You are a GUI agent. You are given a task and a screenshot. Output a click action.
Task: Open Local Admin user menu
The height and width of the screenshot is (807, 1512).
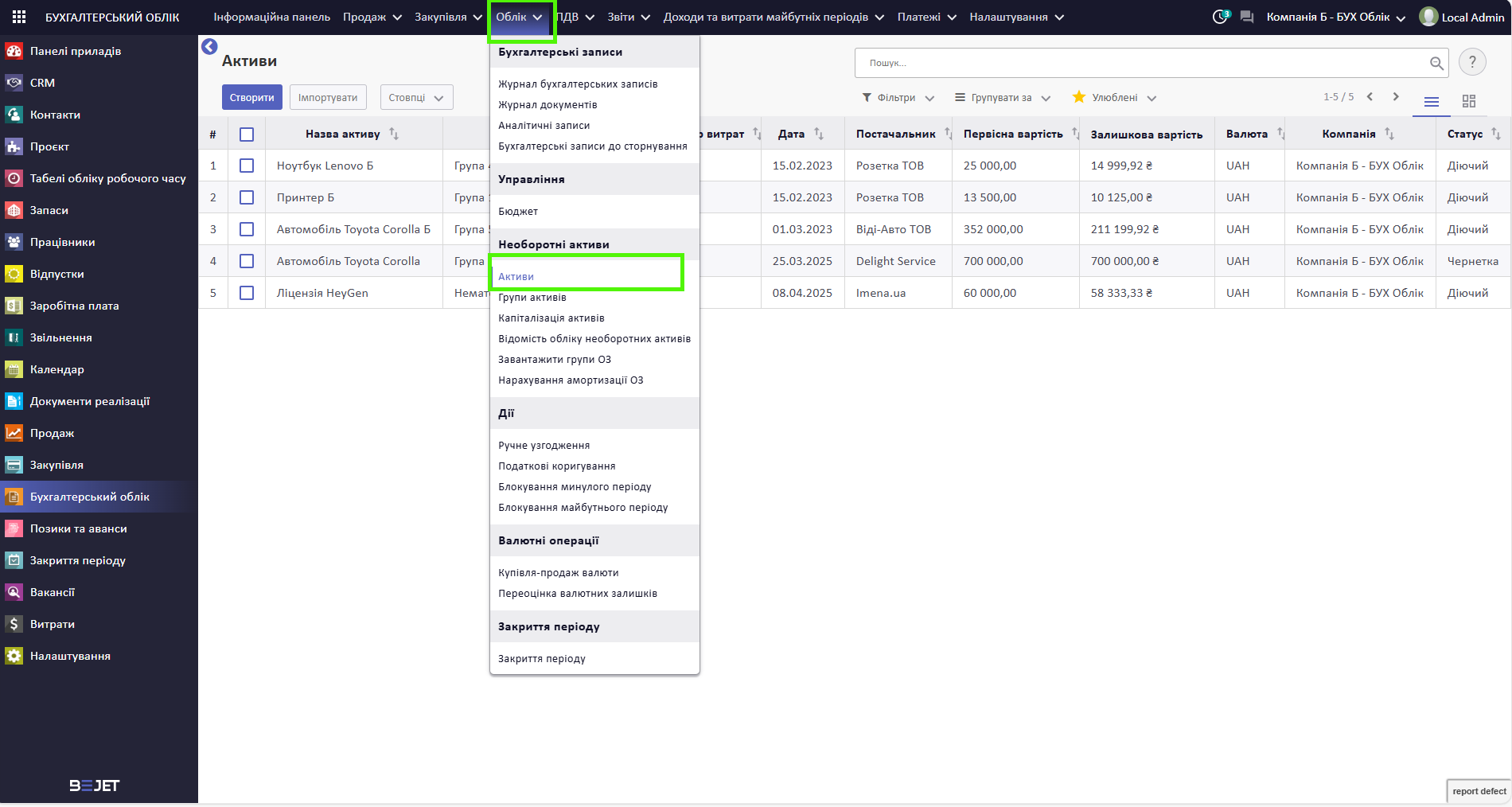[x=1463, y=17]
